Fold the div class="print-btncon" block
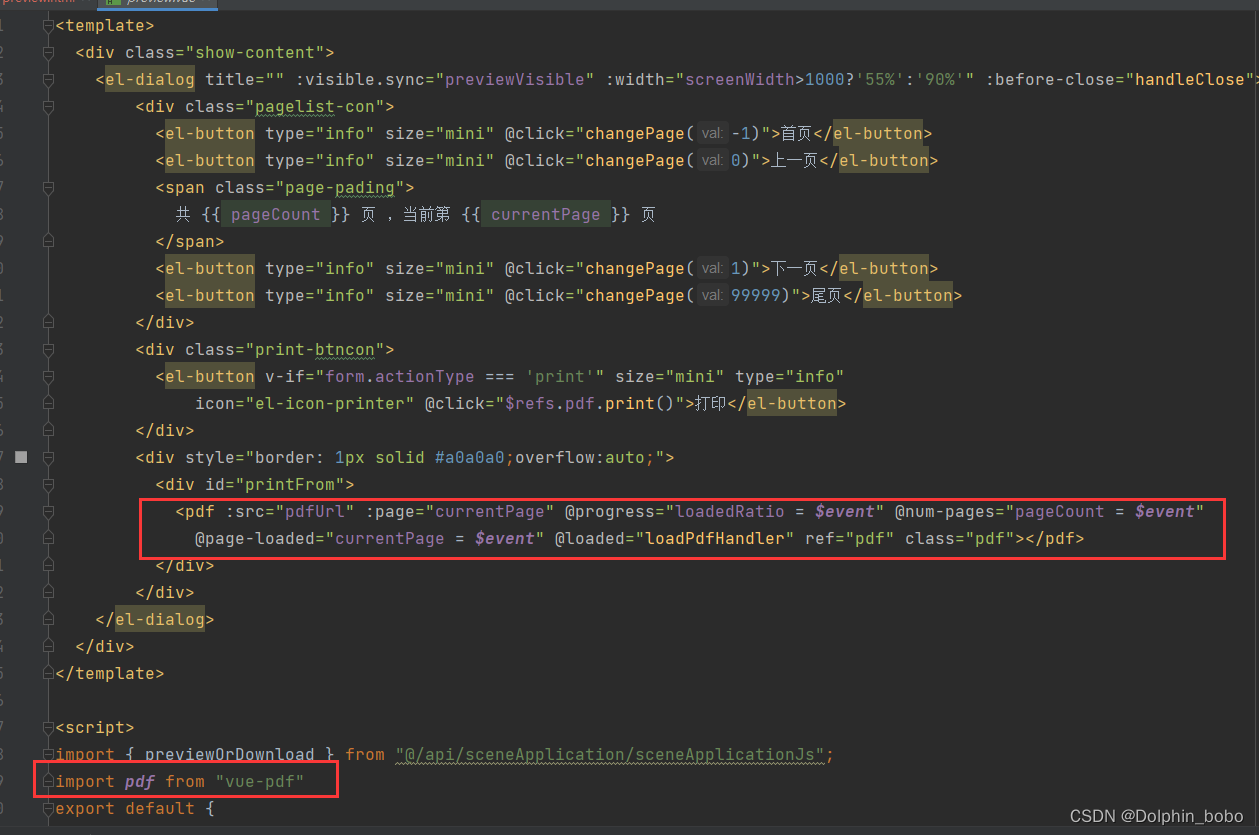 coord(49,349)
